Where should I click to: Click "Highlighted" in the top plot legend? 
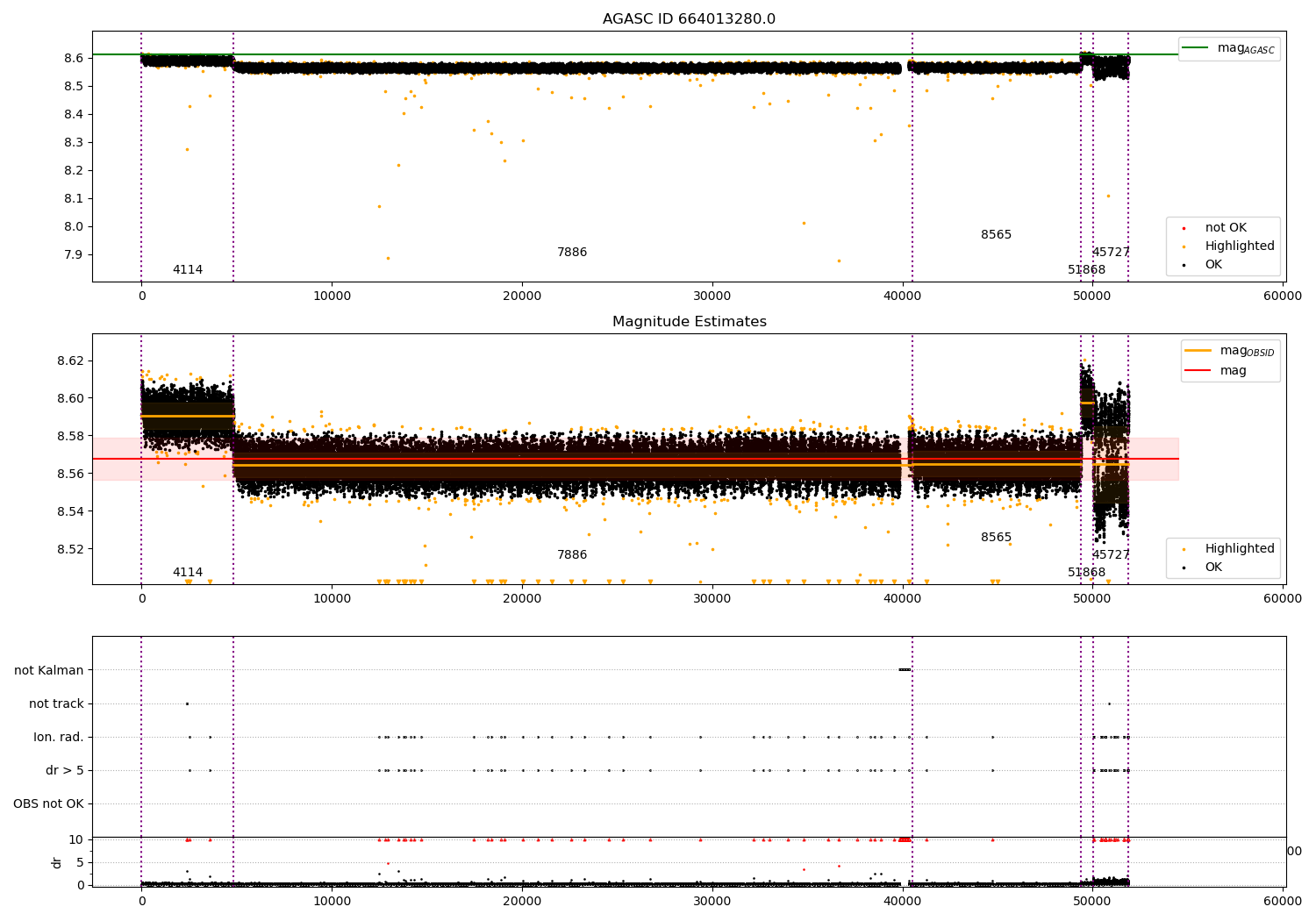click(x=1239, y=246)
